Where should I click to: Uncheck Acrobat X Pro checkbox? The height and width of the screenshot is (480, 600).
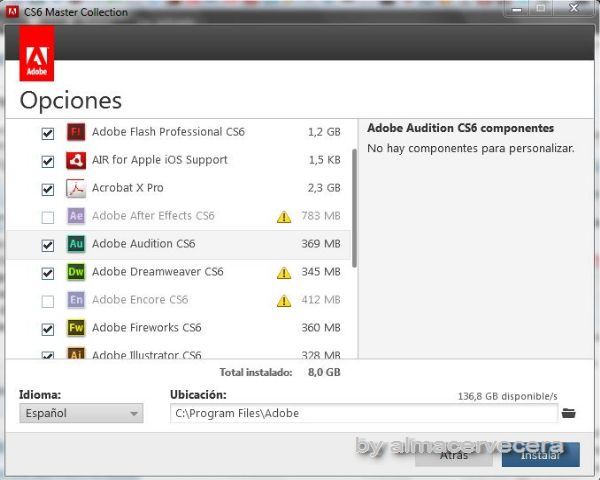(48, 189)
